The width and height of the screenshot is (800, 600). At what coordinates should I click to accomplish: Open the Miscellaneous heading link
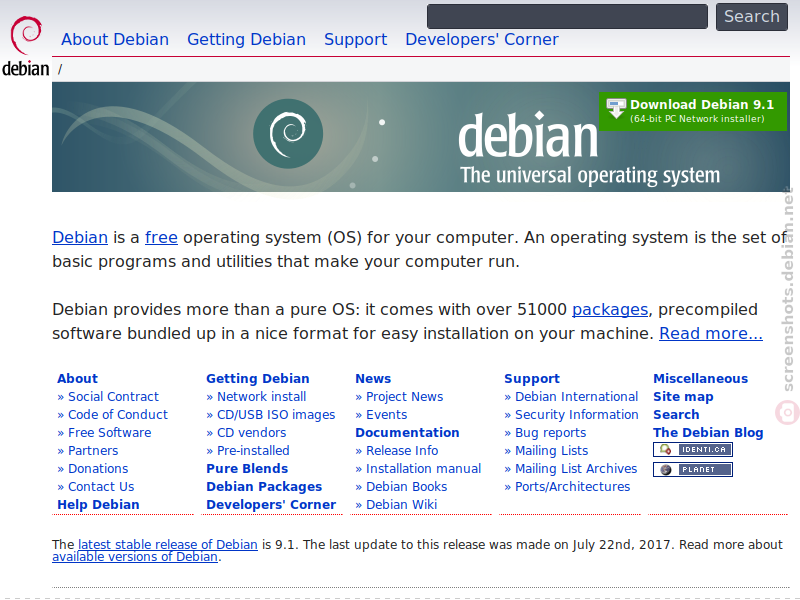tap(701, 379)
